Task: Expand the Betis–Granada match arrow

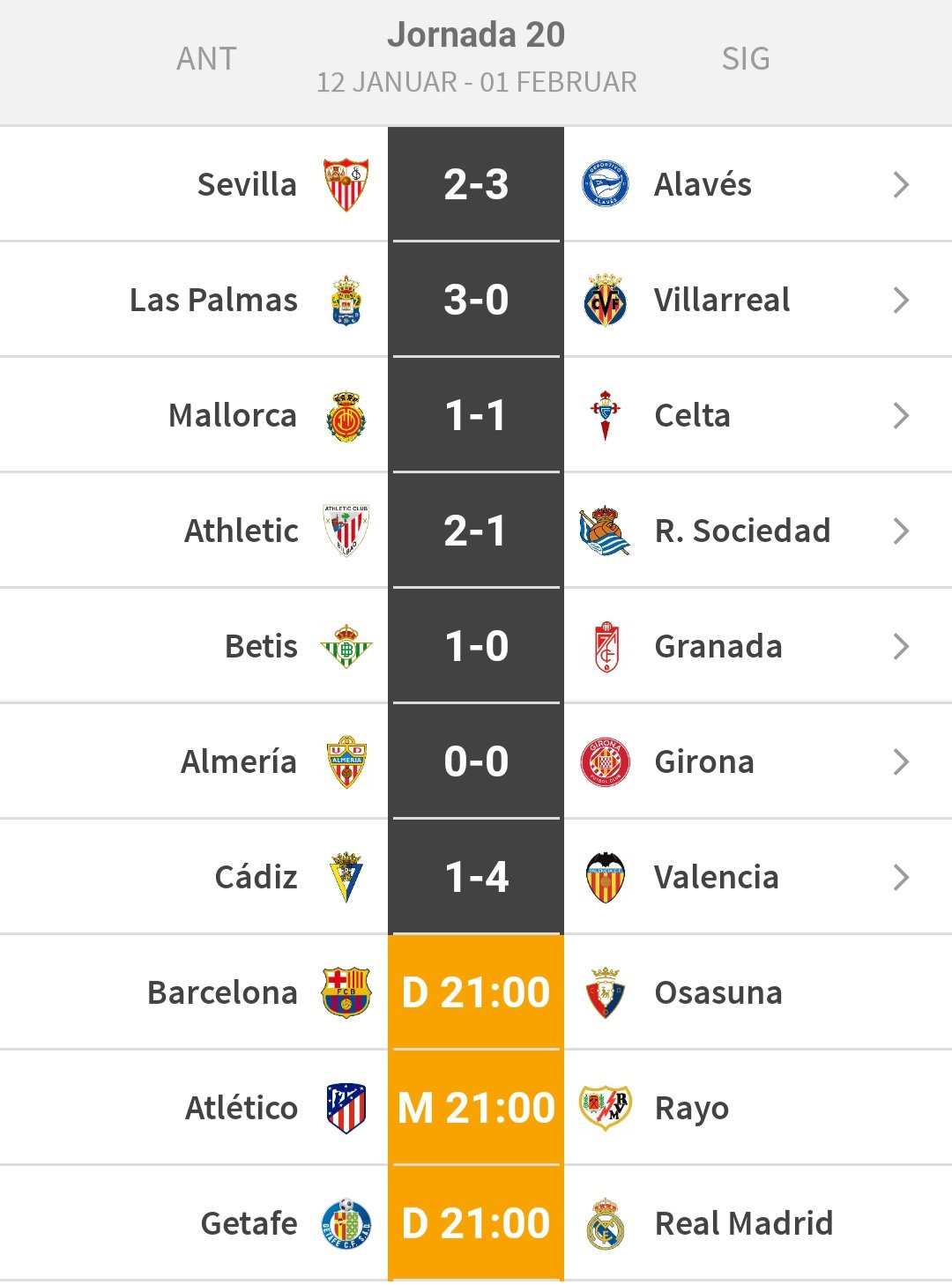Action: (901, 647)
